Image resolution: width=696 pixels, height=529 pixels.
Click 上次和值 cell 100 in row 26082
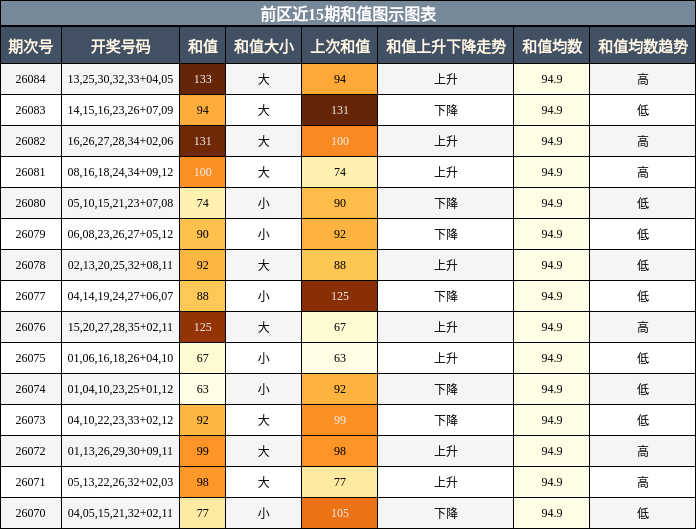(x=340, y=141)
